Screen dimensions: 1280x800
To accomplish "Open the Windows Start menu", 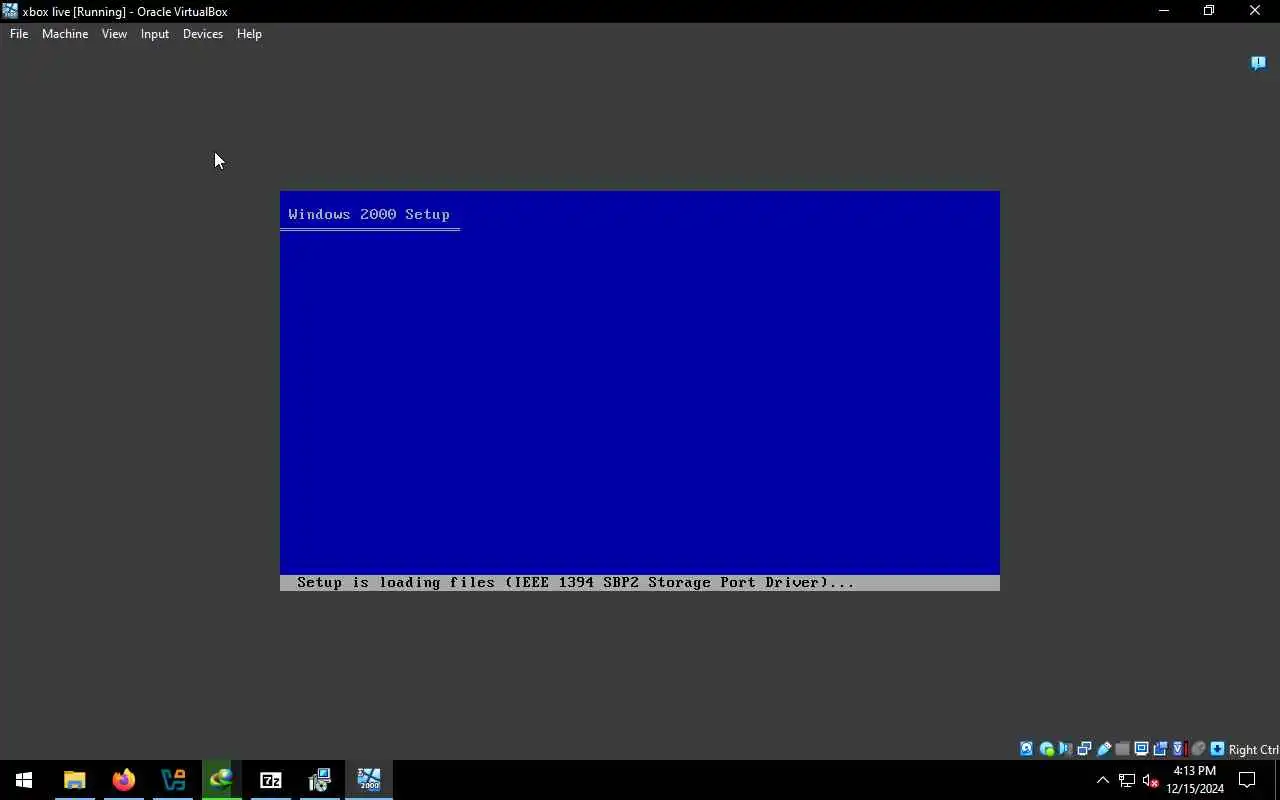I will [24, 780].
